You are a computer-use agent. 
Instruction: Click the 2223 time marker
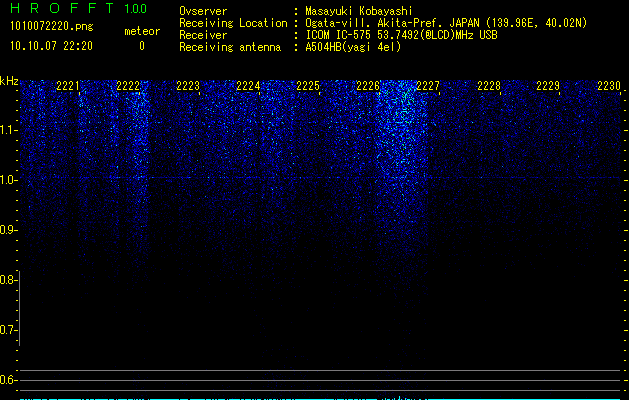[188, 86]
